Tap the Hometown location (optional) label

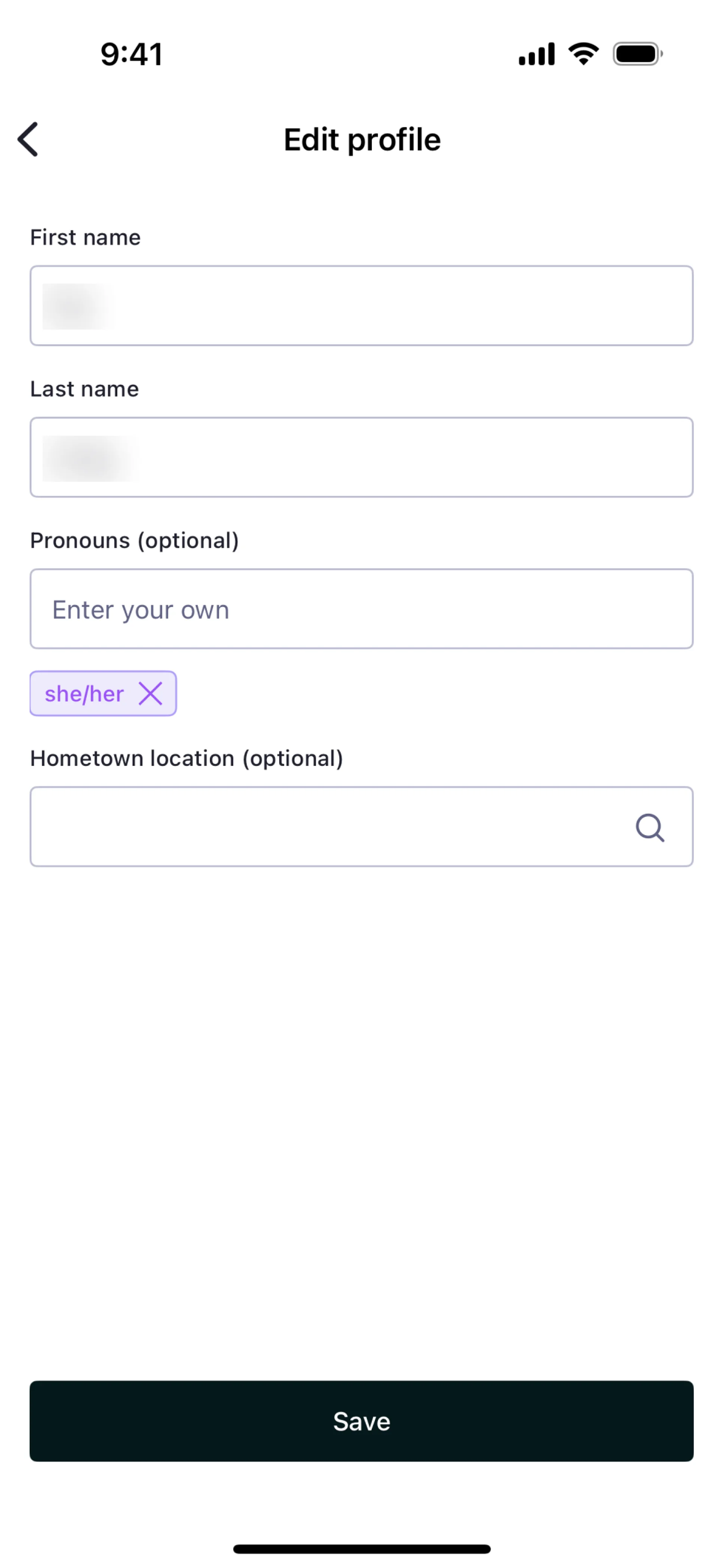(x=187, y=758)
